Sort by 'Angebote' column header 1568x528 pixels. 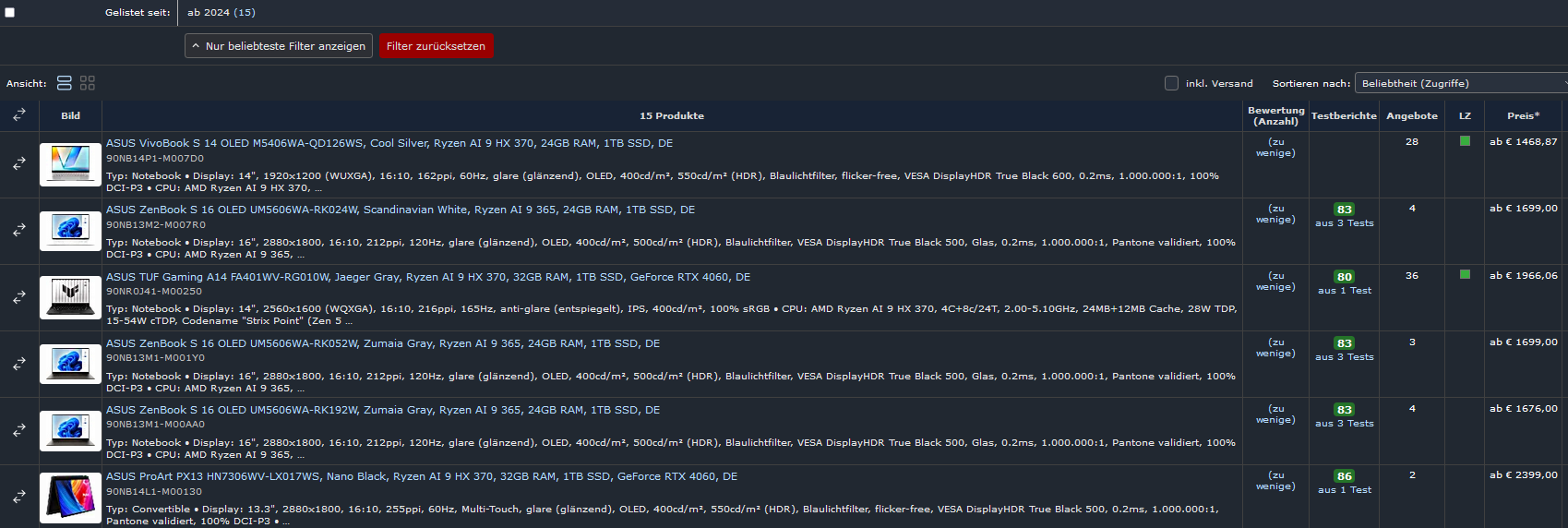point(1412,115)
